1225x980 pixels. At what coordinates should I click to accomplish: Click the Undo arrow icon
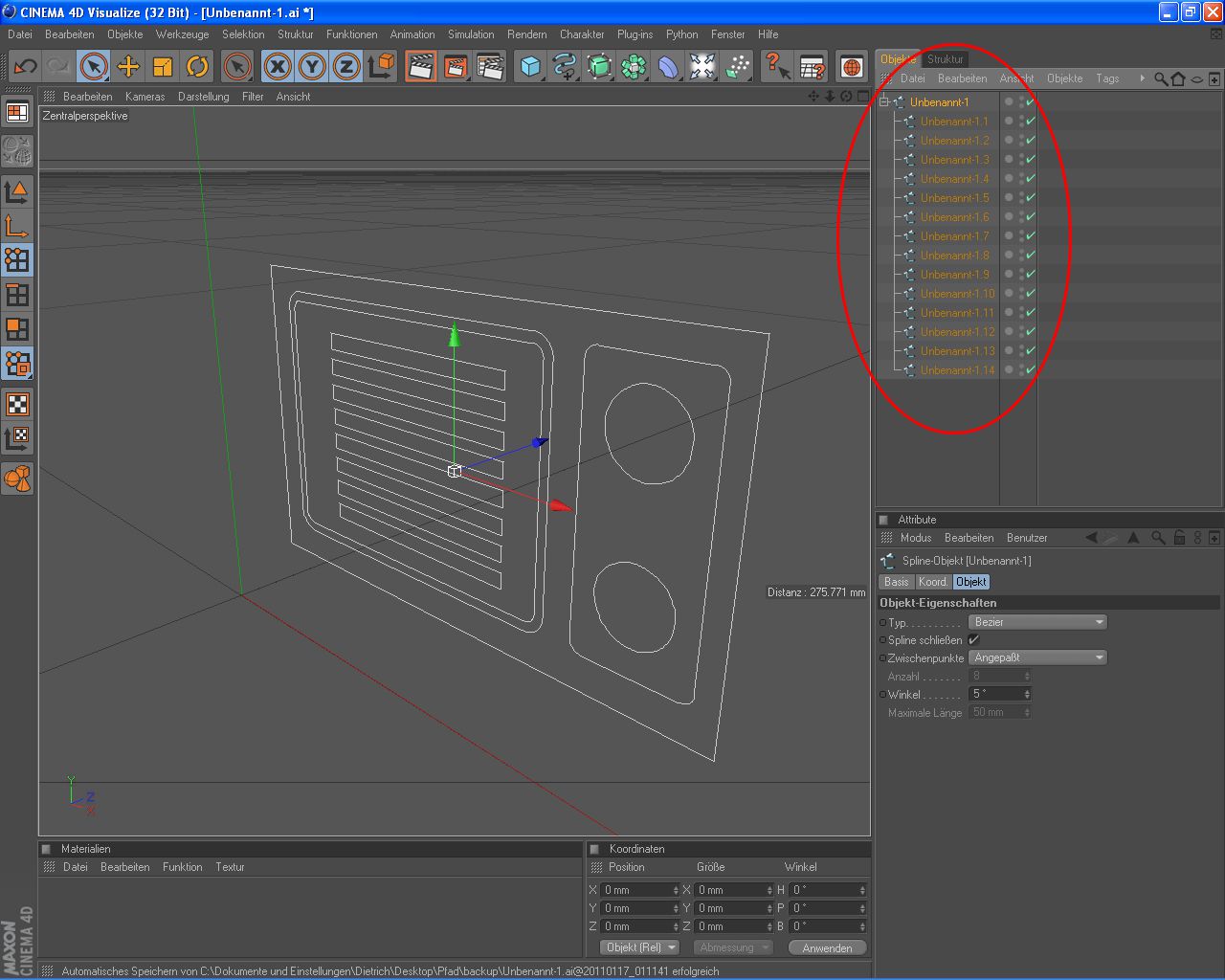pos(25,66)
